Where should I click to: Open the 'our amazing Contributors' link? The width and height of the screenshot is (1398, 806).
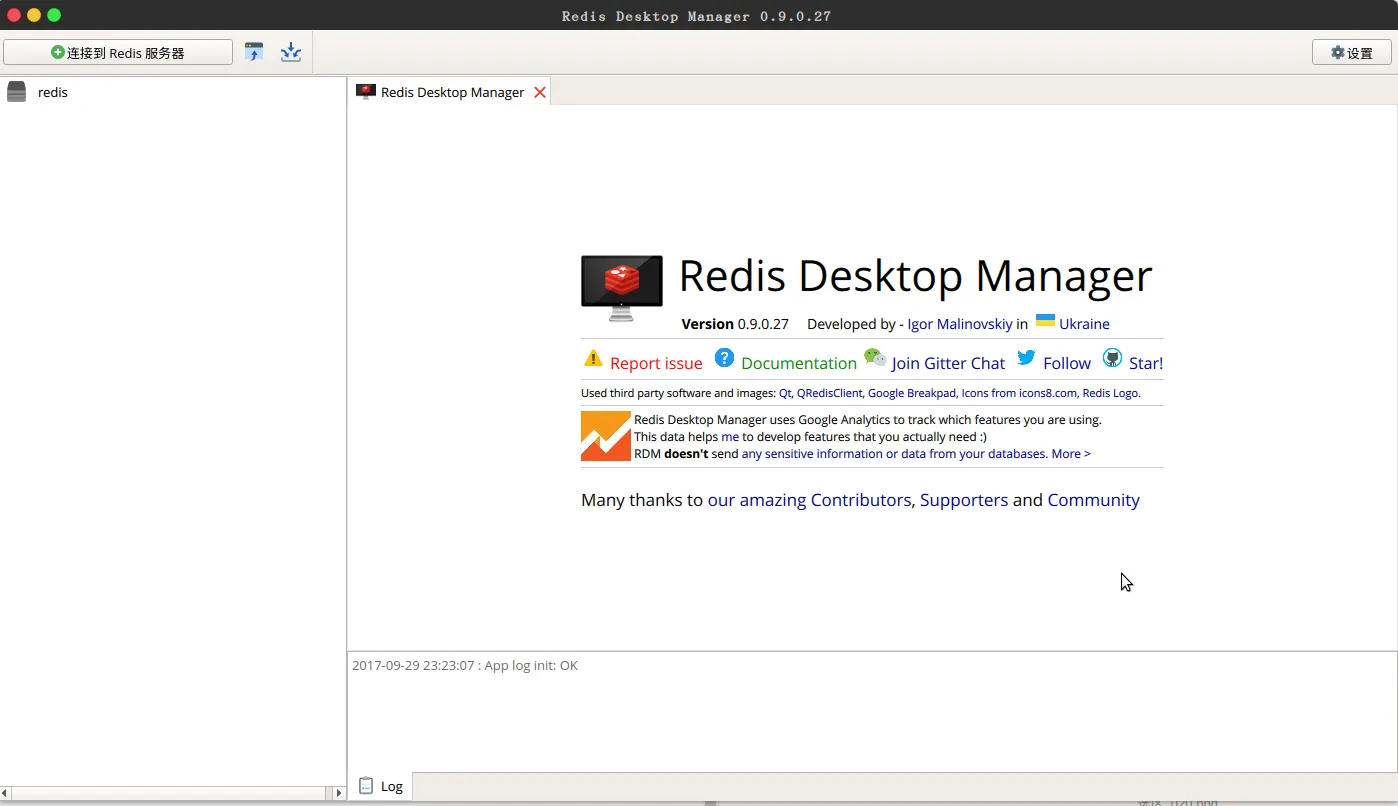point(809,500)
